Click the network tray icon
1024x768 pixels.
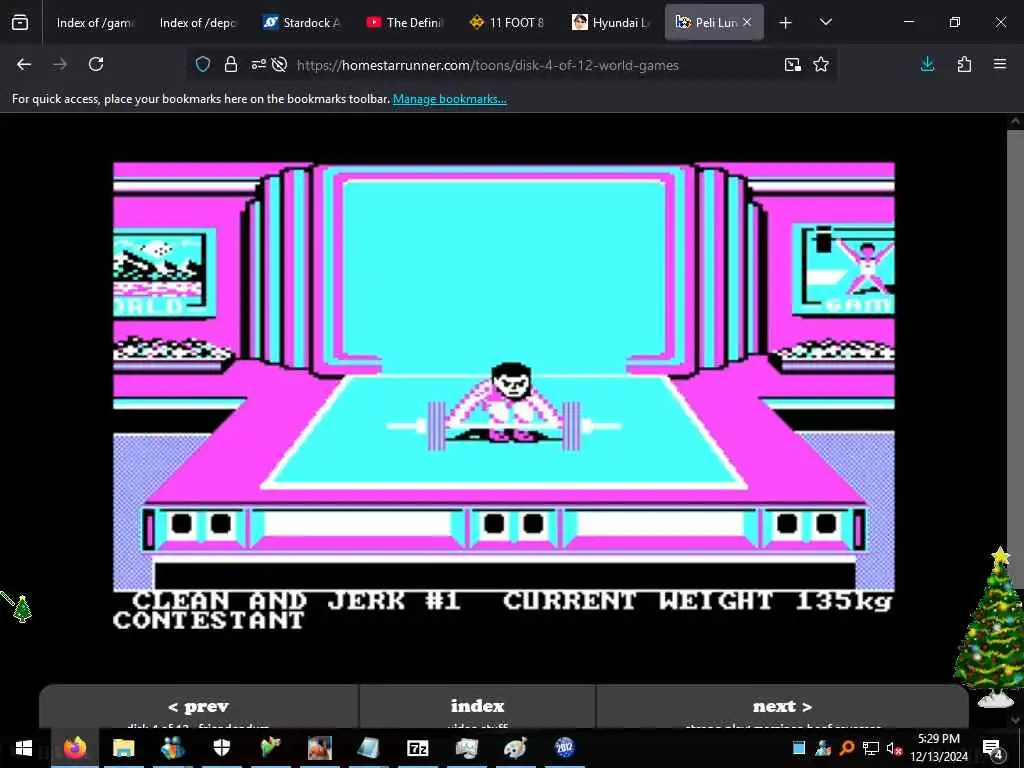click(x=871, y=748)
